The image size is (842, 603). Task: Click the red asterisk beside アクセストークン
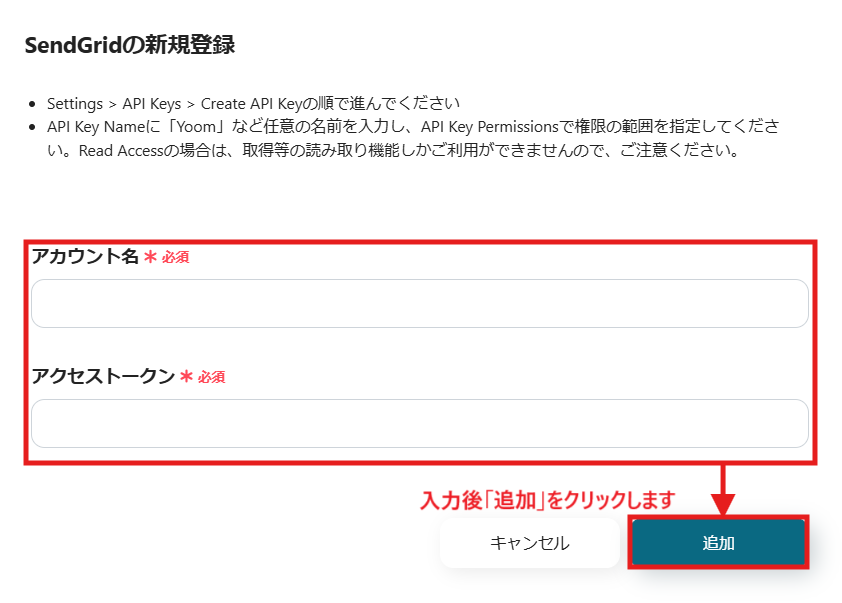tap(187, 377)
